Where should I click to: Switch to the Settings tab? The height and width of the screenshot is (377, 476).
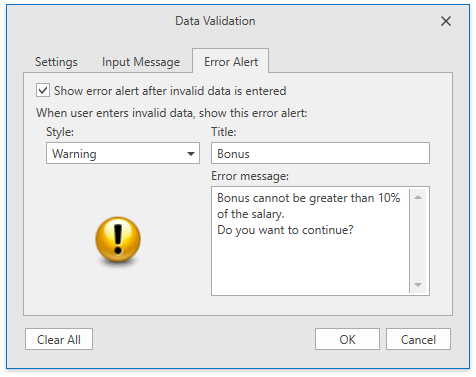(56, 62)
